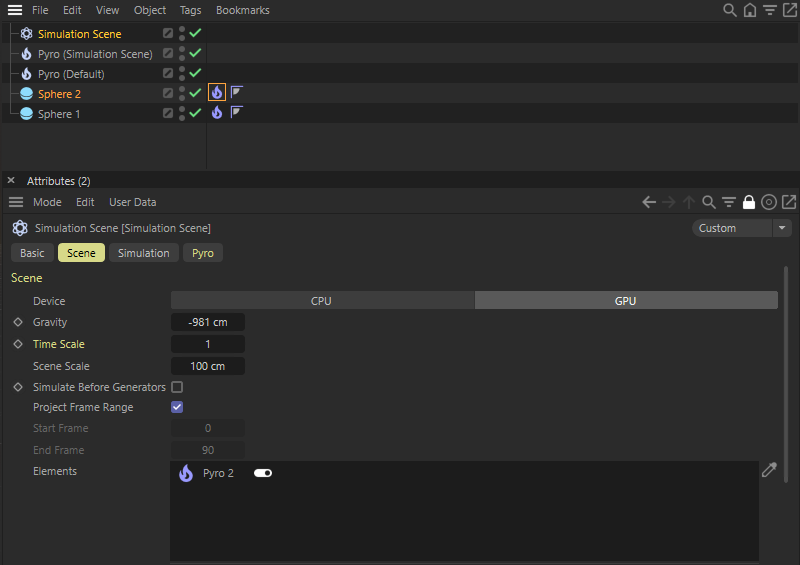Open the Attributes Mode menu
800x565 pixels.
tap(47, 202)
